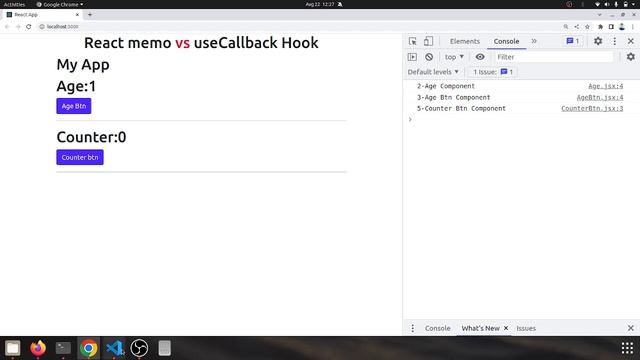640x360 pixels.
Task: Select the What's New drawer tab
Action: 480,328
